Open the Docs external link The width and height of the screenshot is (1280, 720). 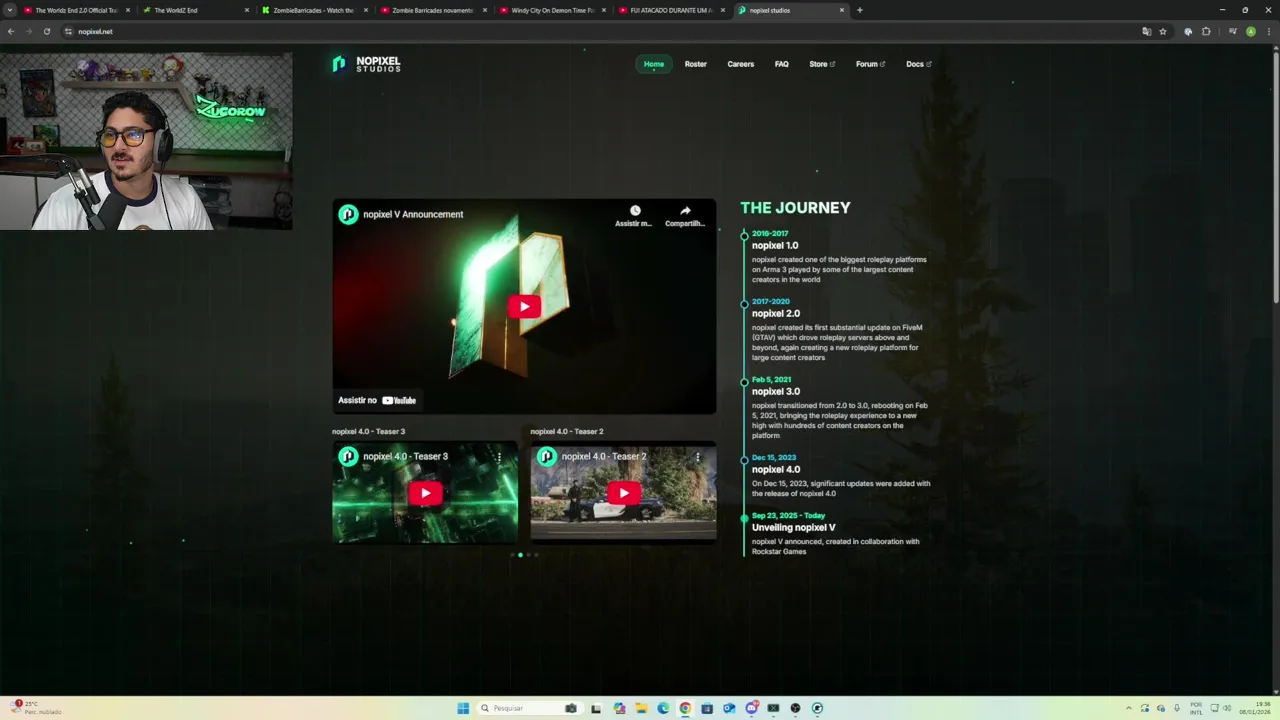(x=919, y=64)
